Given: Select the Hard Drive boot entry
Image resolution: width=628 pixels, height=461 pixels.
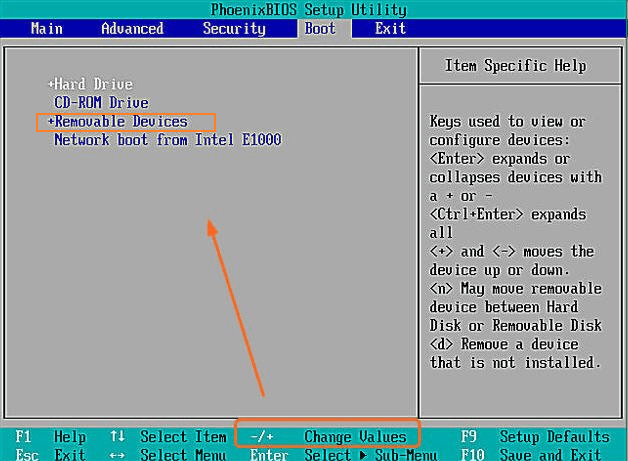Looking at the screenshot, I should pyautogui.click(x=93, y=84).
